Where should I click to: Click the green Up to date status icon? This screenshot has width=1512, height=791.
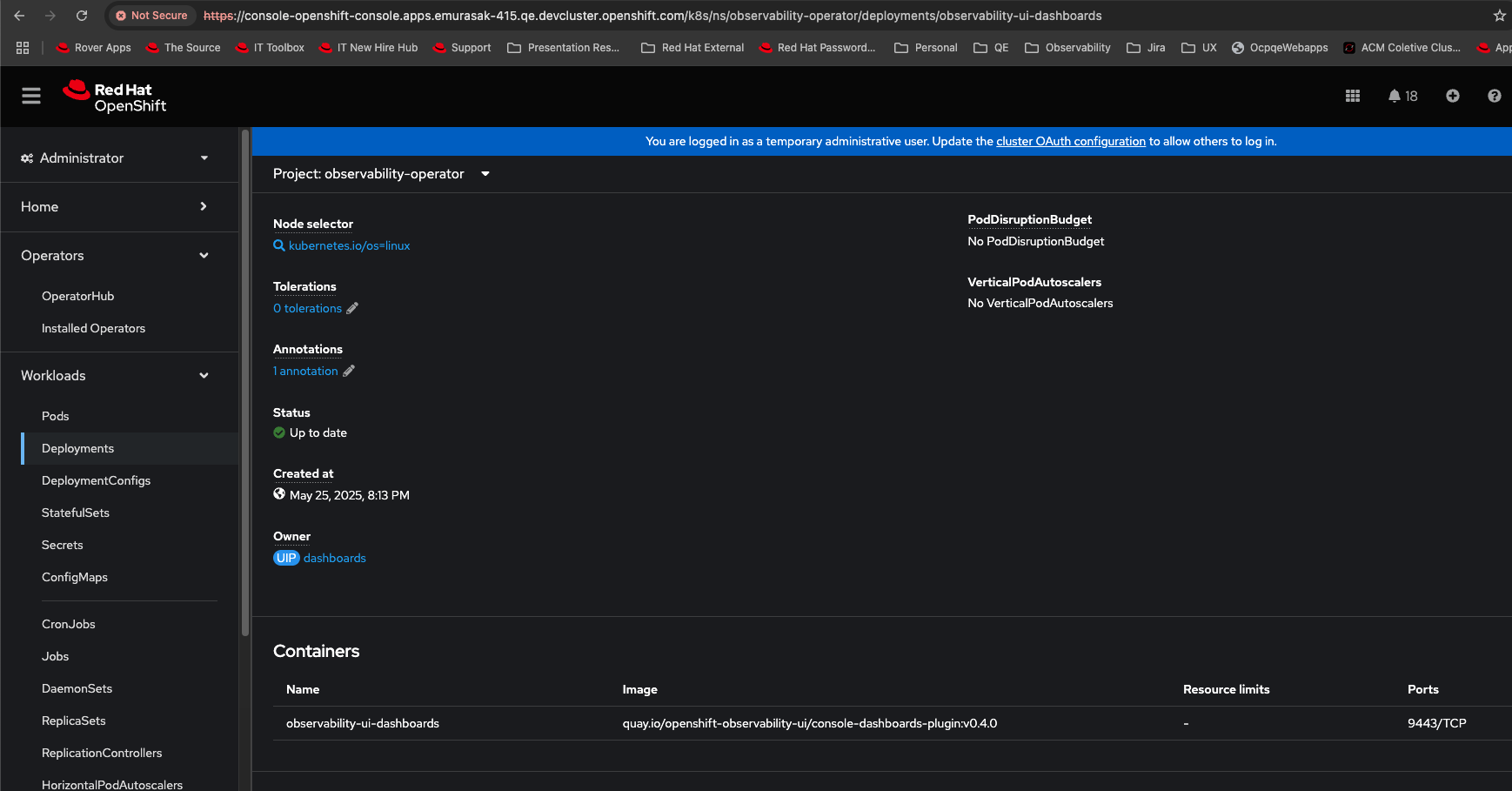point(279,432)
